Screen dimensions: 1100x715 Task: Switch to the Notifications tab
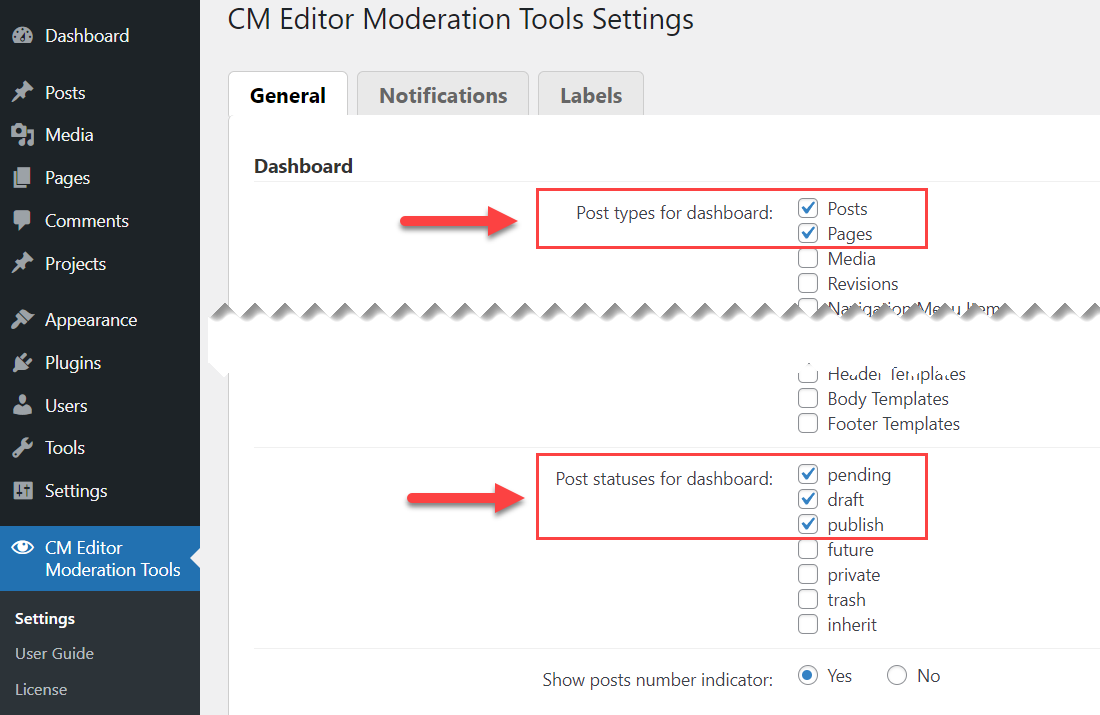[x=443, y=95]
